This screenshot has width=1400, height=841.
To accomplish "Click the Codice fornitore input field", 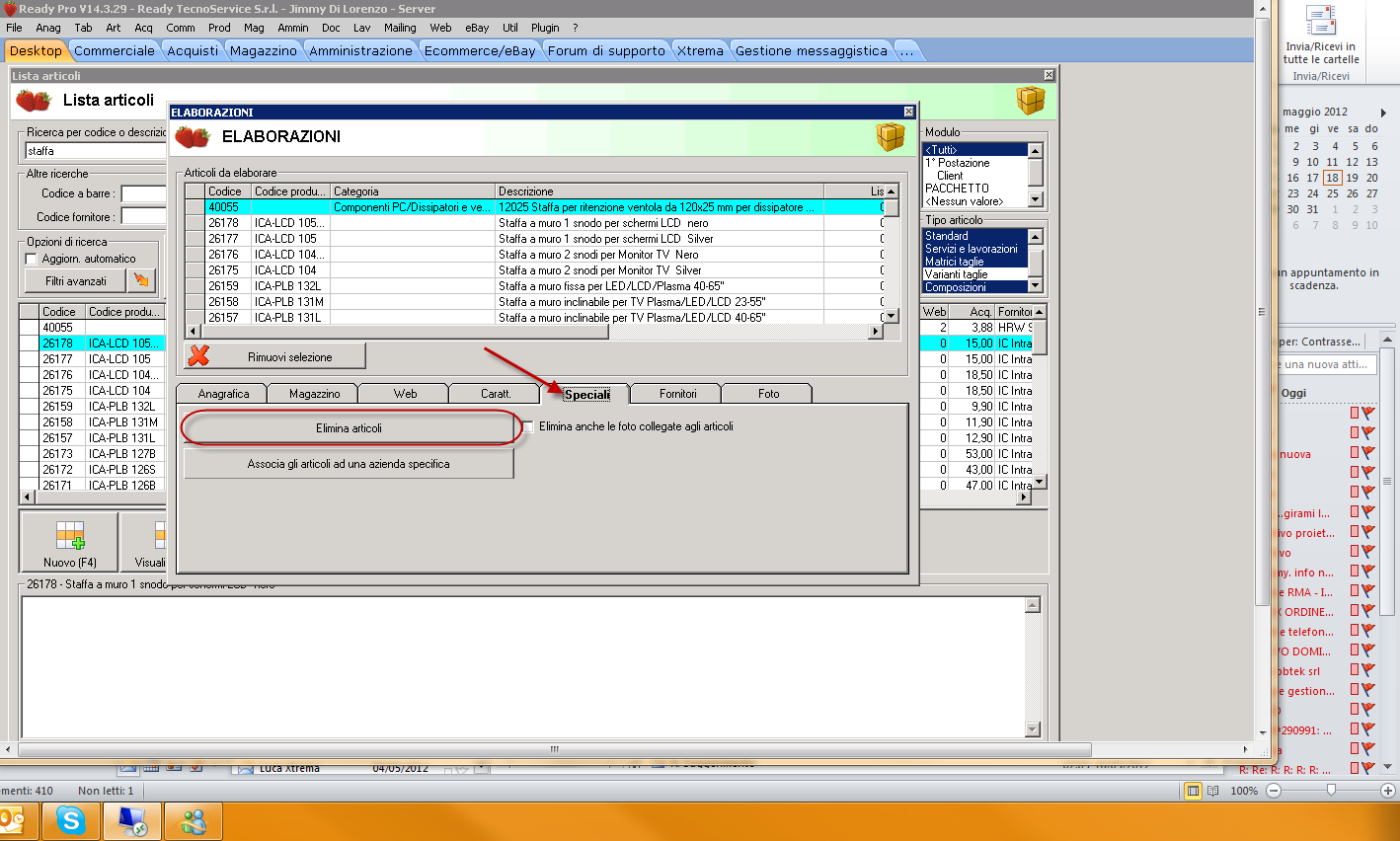I will point(143,216).
